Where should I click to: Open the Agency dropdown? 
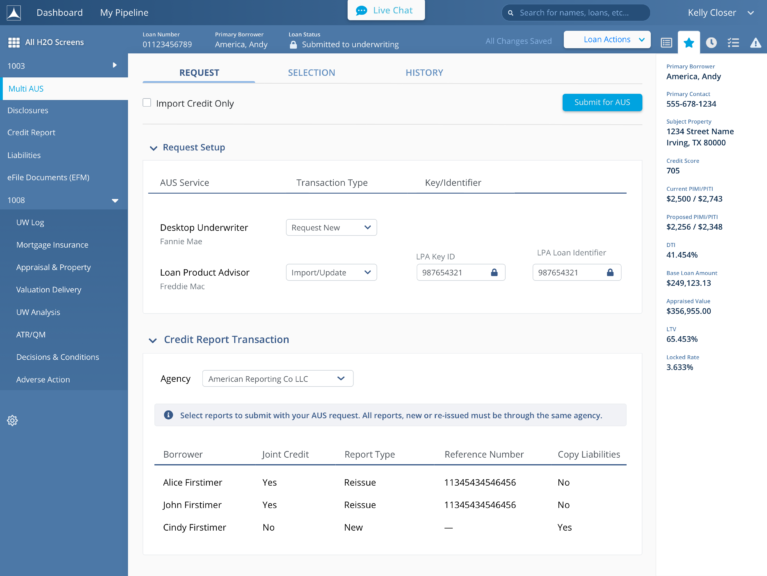point(277,379)
